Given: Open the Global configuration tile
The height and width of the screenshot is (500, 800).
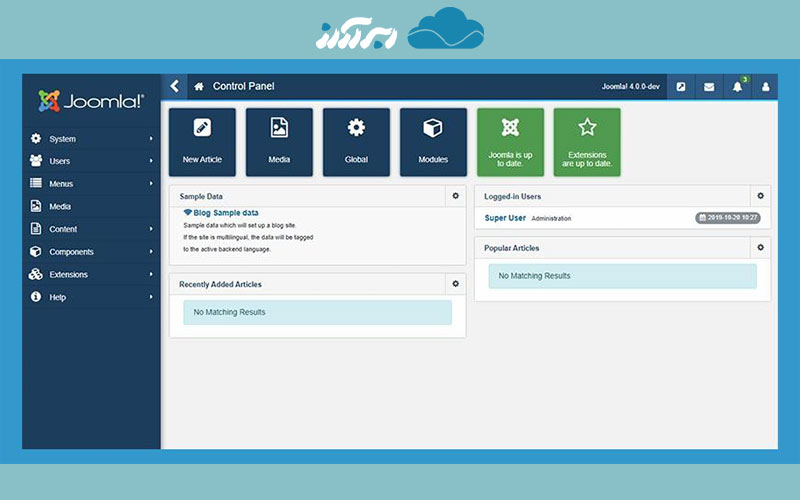Looking at the screenshot, I should tap(356, 142).
